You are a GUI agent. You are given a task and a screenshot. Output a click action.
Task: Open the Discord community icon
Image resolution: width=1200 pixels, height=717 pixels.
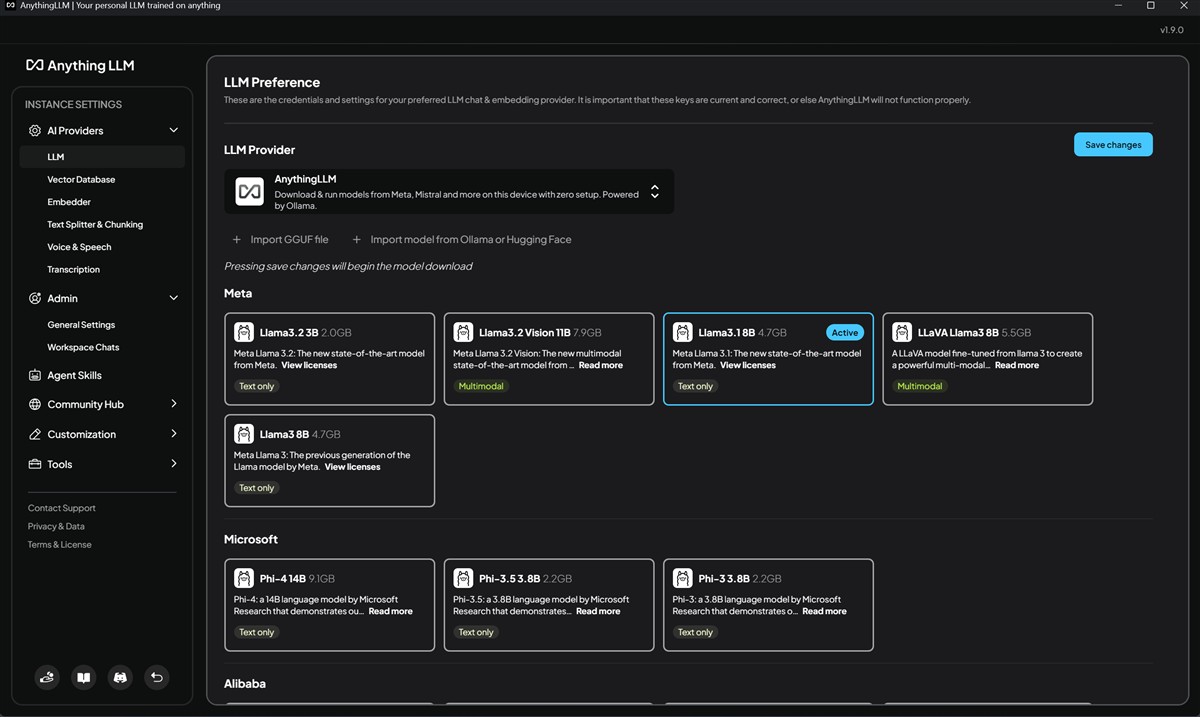120,677
